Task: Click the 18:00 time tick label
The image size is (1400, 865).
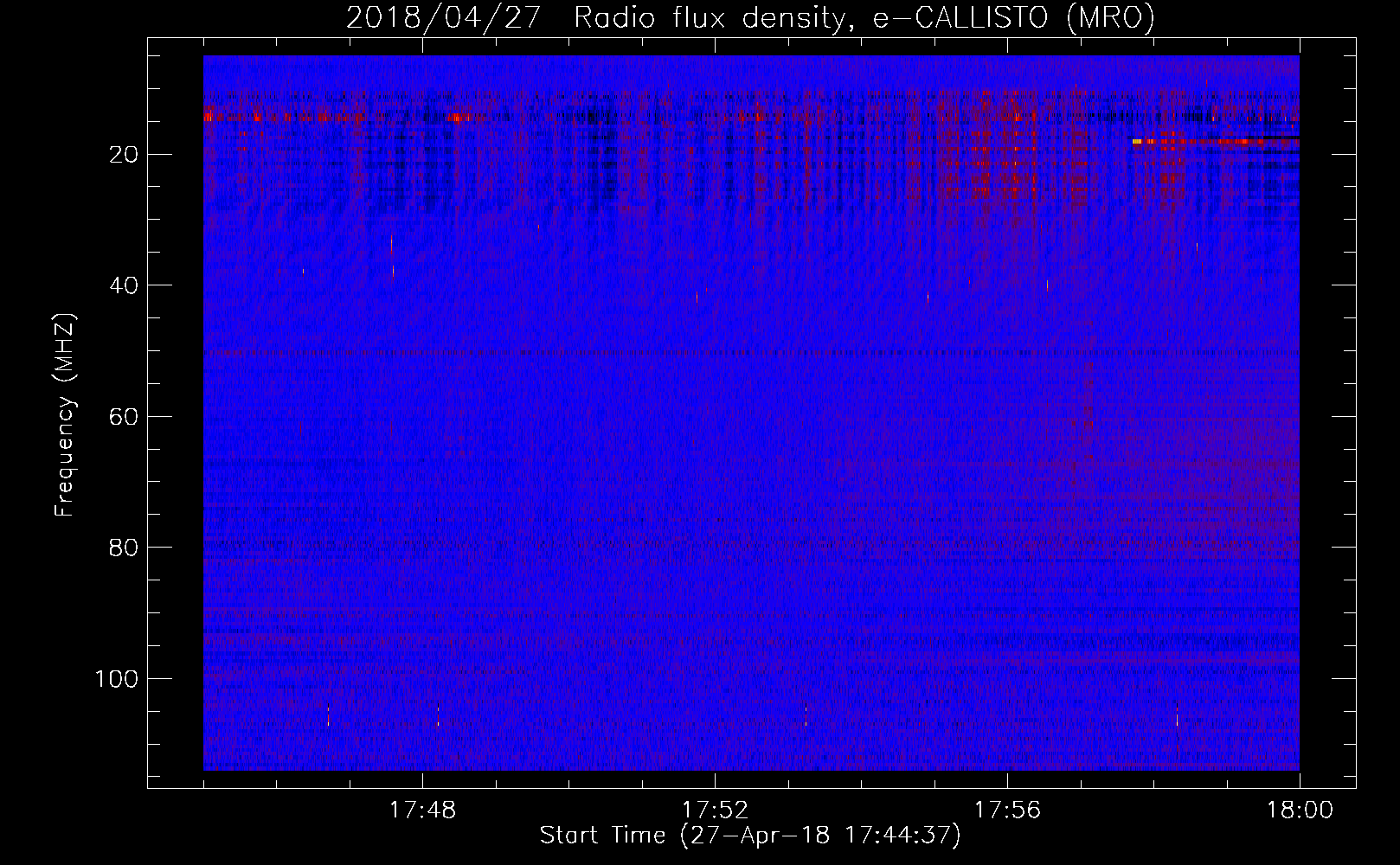Action: point(1300,811)
